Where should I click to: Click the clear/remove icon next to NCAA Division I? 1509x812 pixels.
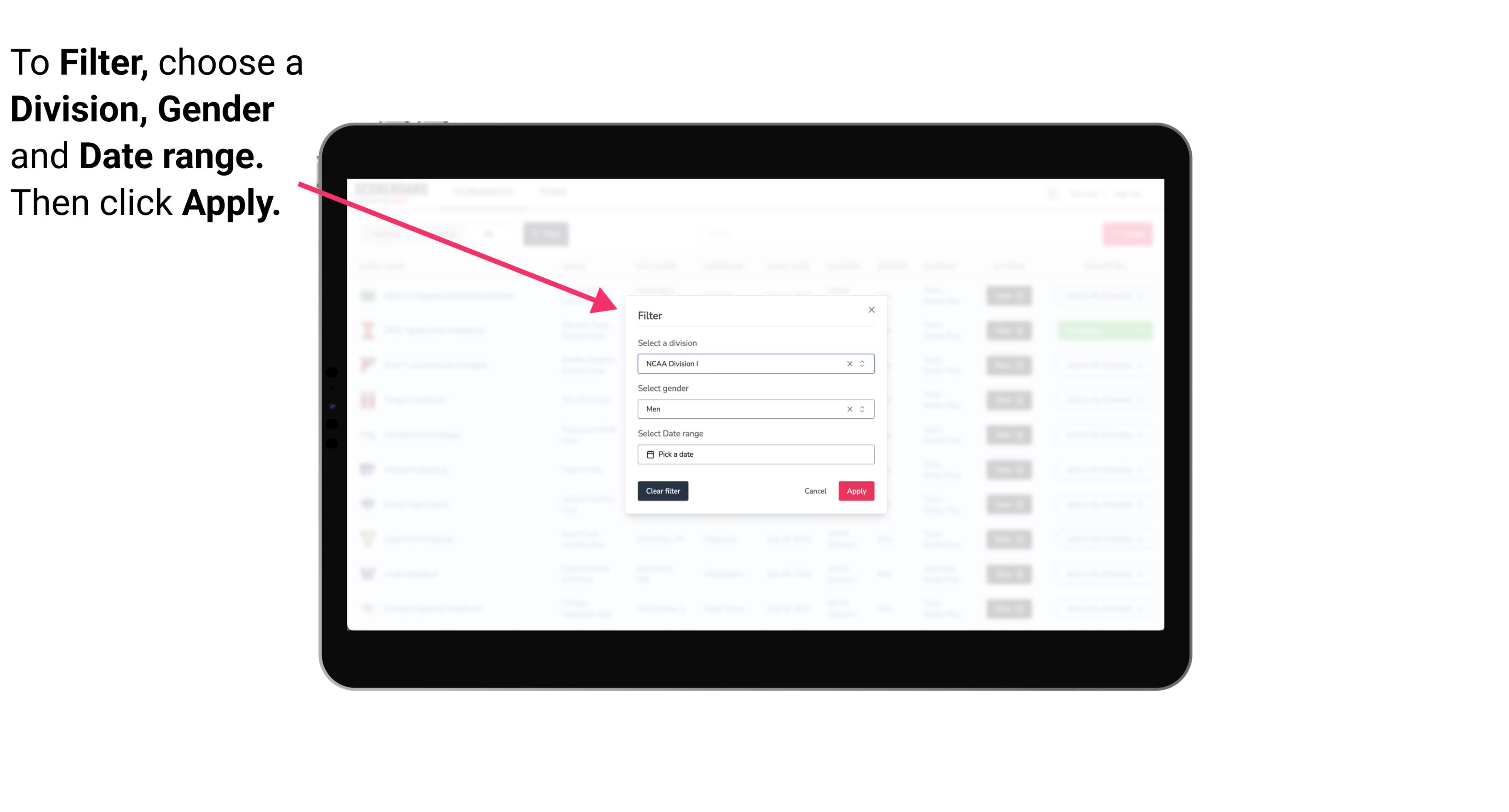848,363
